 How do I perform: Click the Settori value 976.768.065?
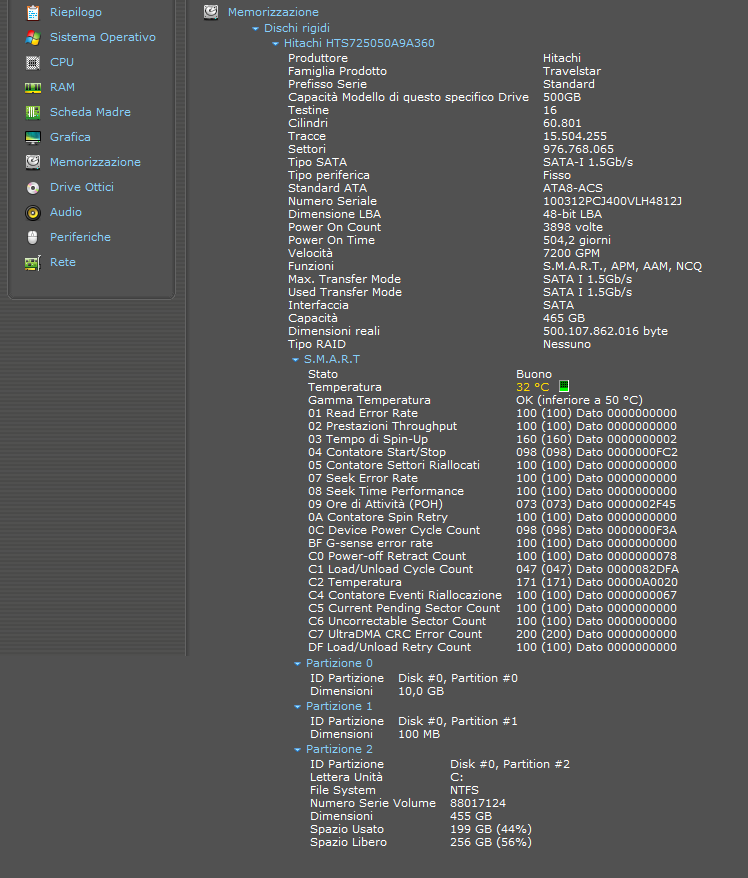(x=578, y=149)
